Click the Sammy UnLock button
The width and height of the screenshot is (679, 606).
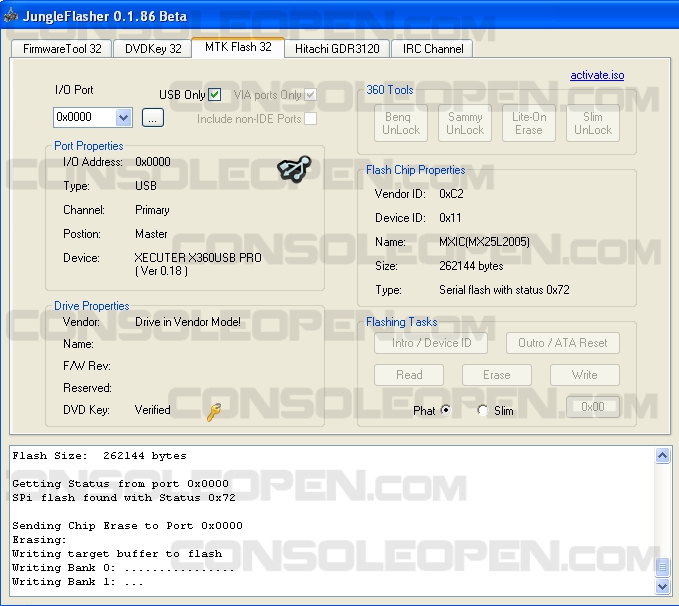(x=465, y=123)
